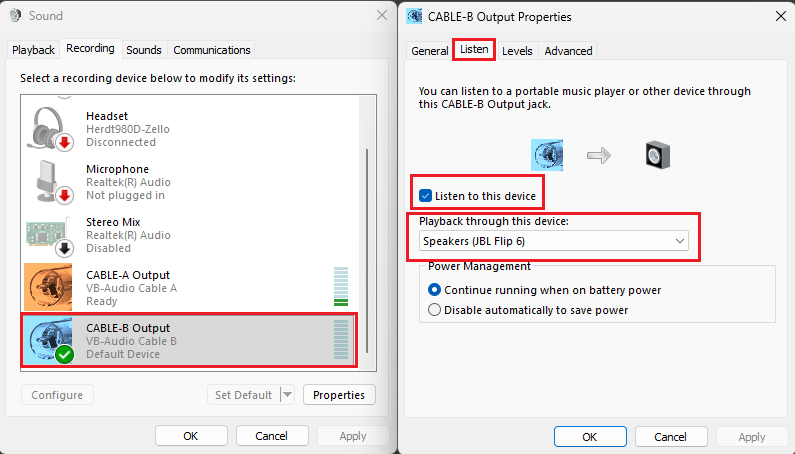Viewport: 795px width, 454px height.
Task: Click the Headset device icon
Action: [50, 129]
